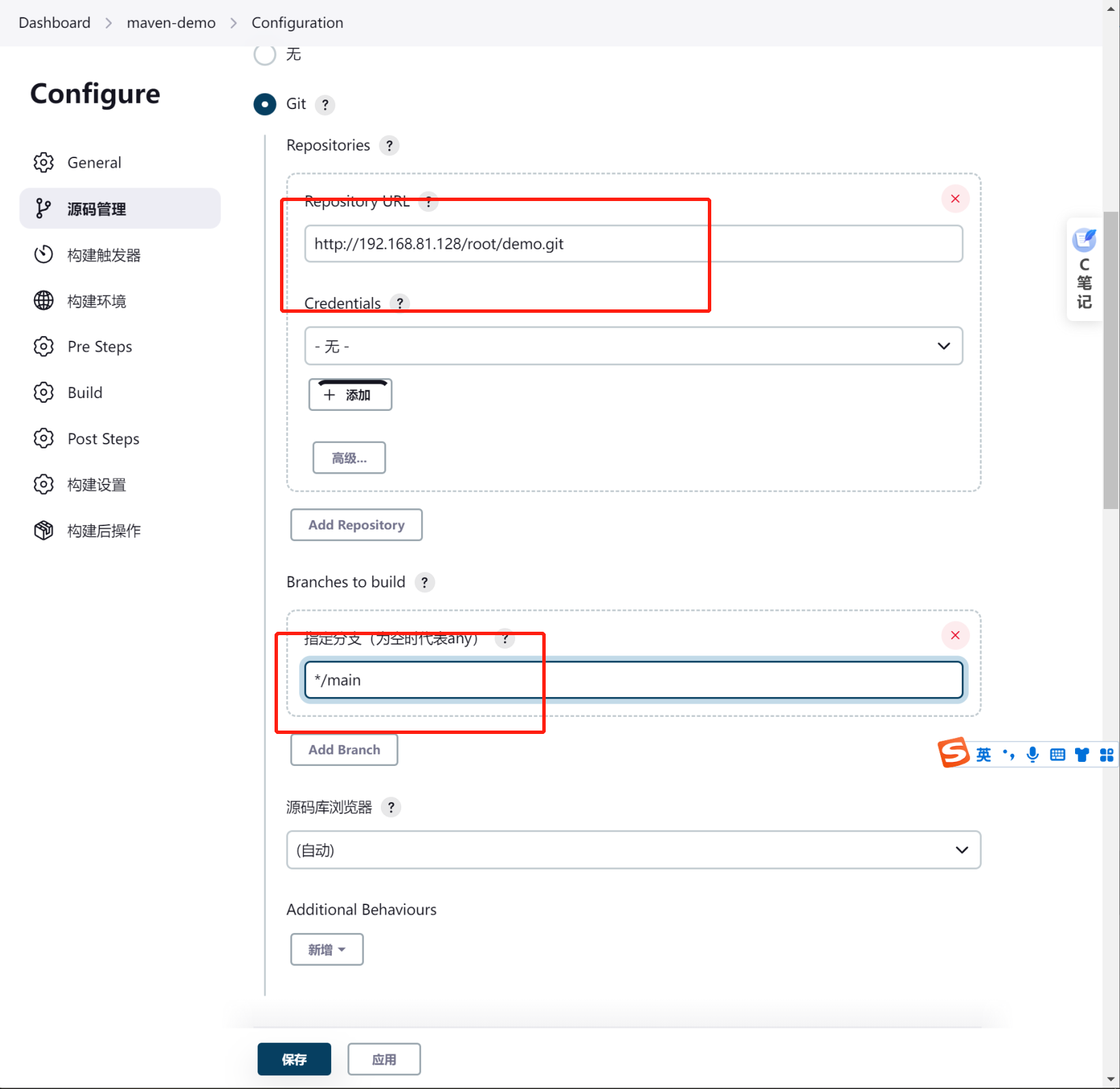Select the 无 radio option
This screenshot has width=1120, height=1089.
pyautogui.click(x=265, y=55)
